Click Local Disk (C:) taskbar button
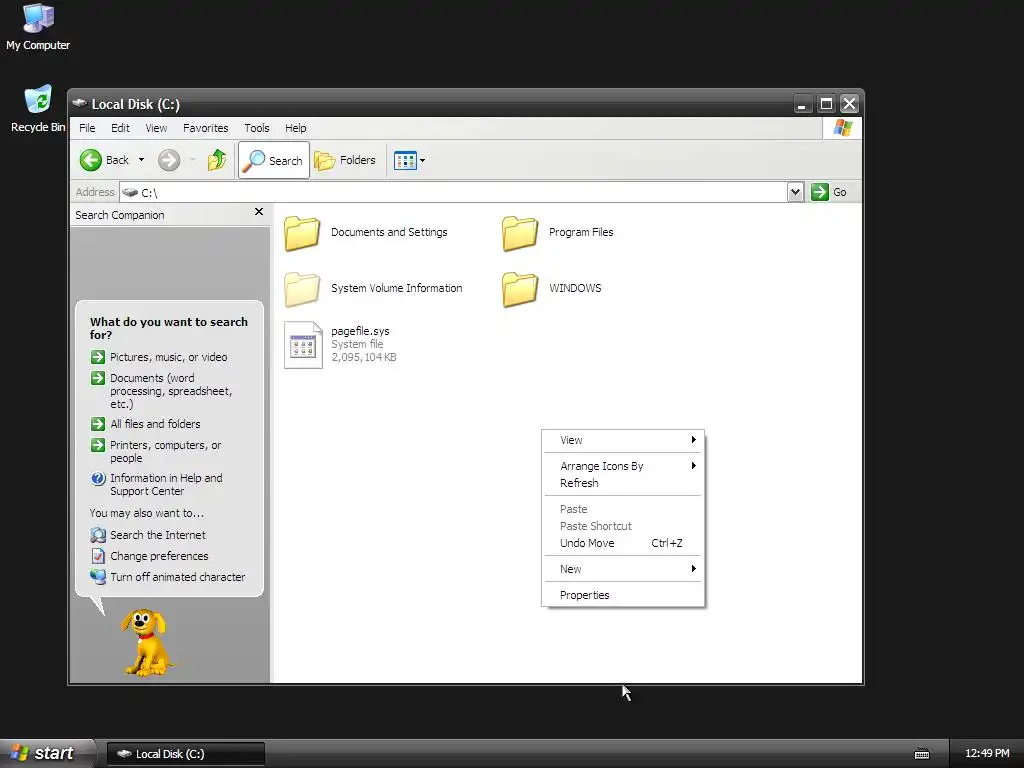1024x768 pixels. coord(185,754)
